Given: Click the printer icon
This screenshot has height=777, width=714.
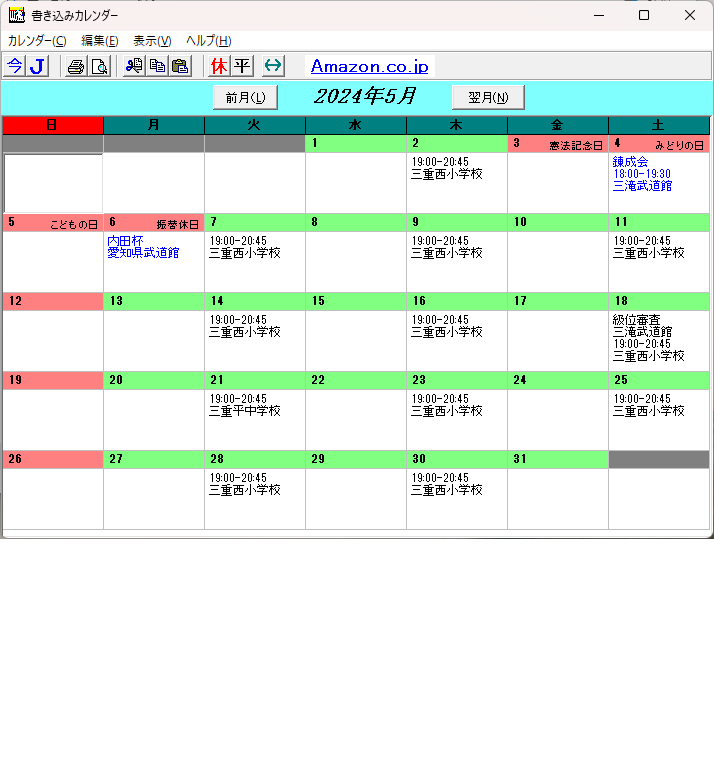Looking at the screenshot, I should (76, 66).
